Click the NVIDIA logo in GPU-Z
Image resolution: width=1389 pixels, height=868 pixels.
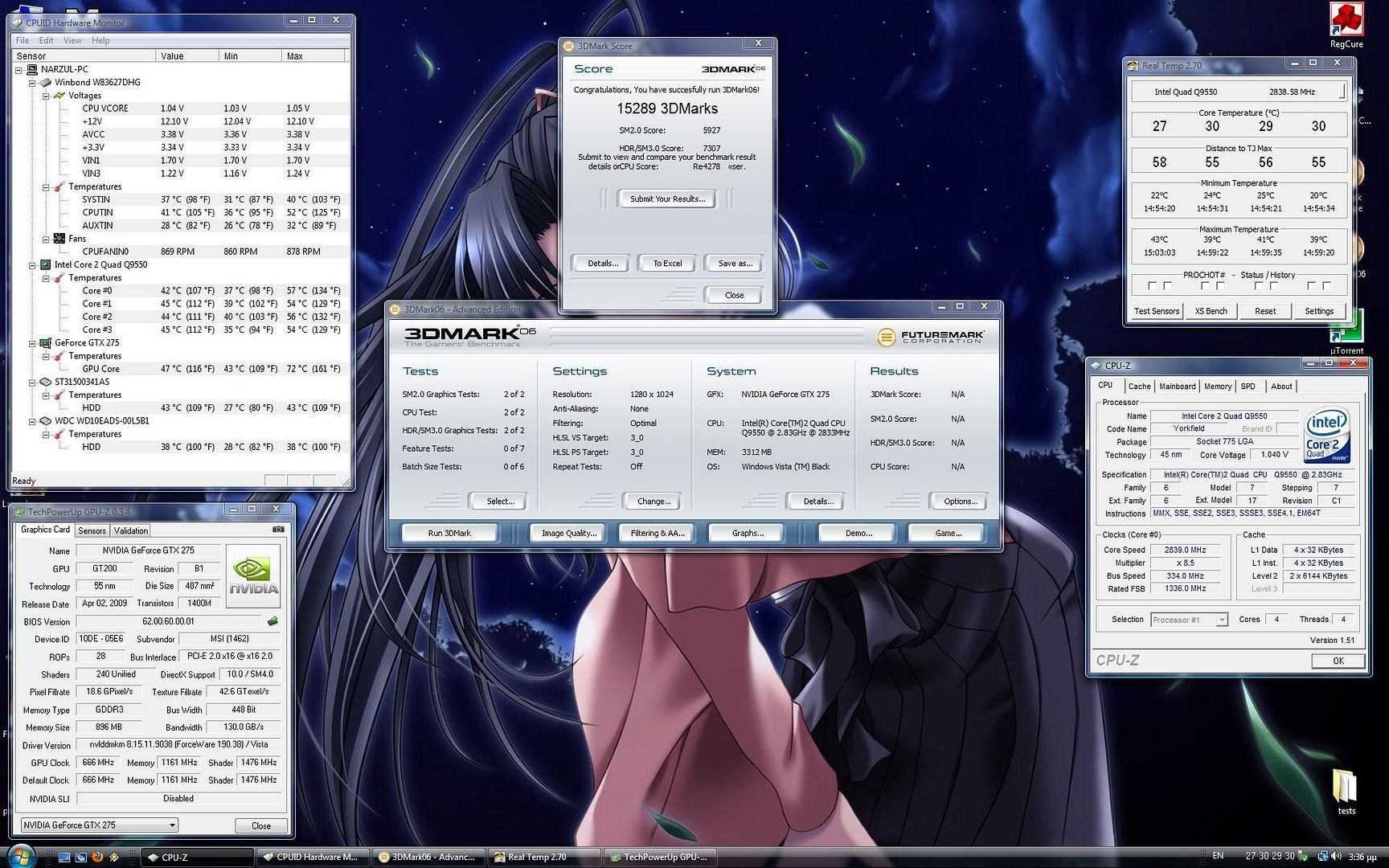252,573
